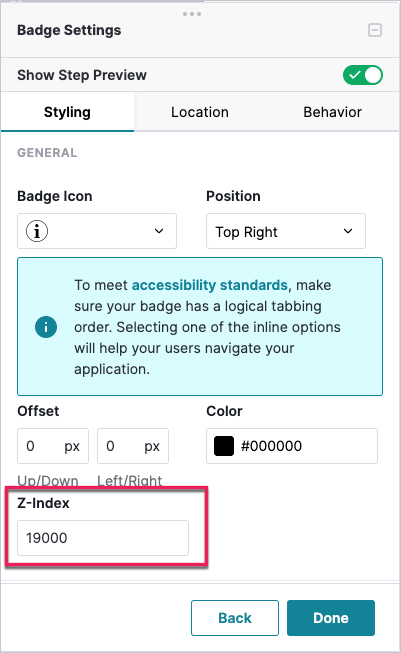Click the three-dot drag handle at top
This screenshot has width=401, height=653.
click(192, 14)
